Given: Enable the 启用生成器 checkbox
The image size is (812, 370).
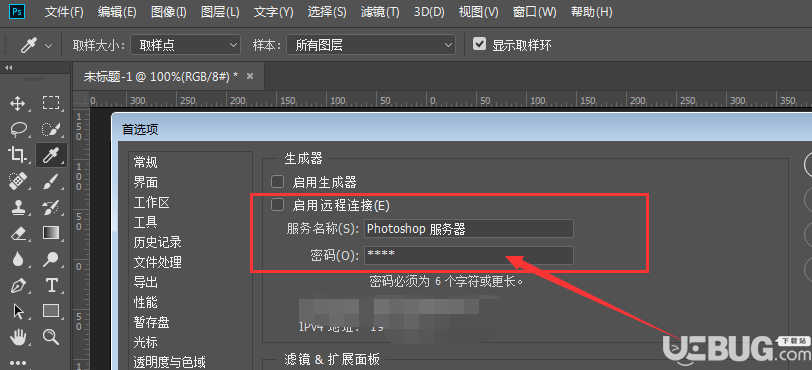Looking at the screenshot, I should pyautogui.click(x=278, y=181).
